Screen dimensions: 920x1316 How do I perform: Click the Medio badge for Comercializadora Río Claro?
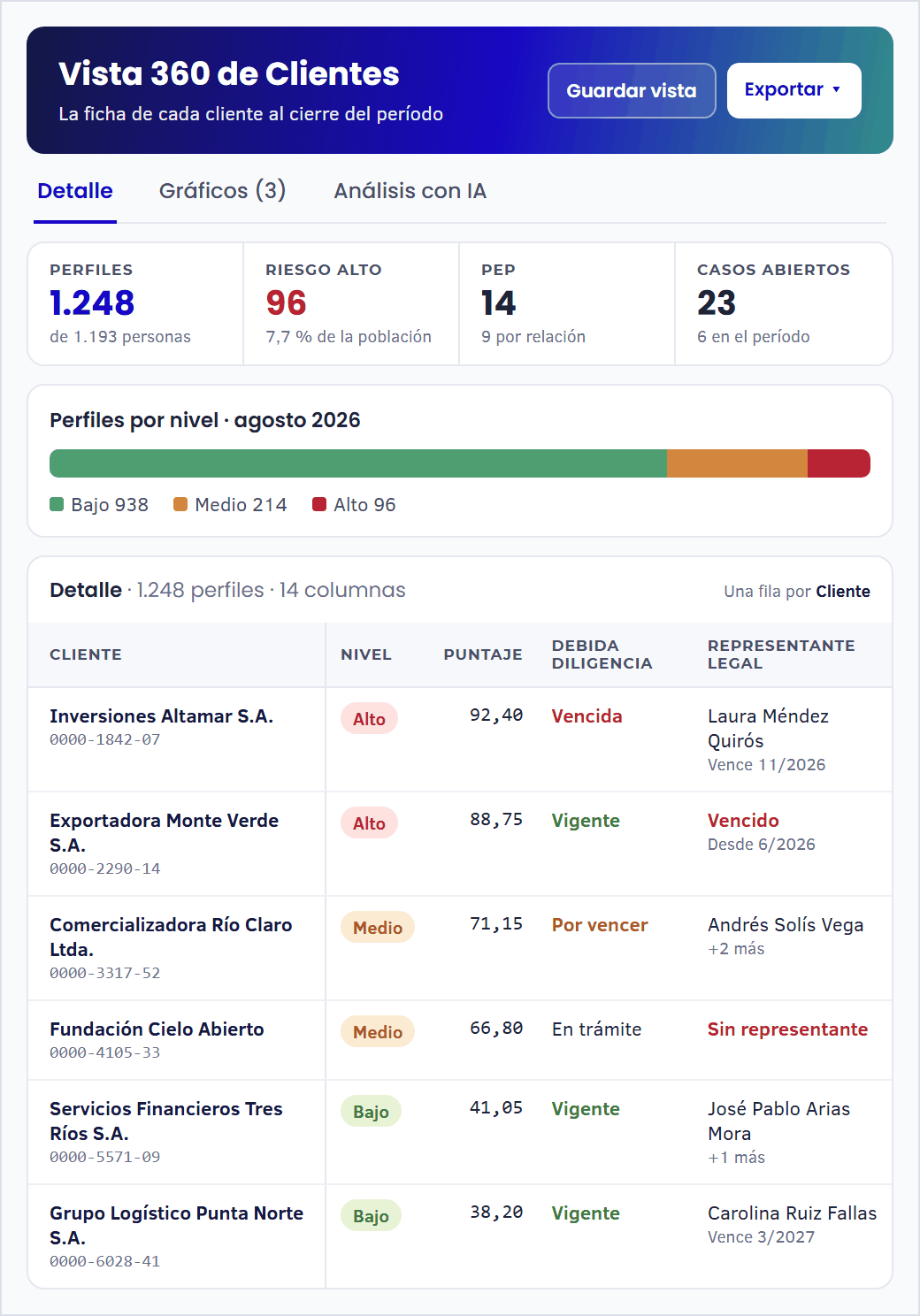click(x=378, y=928)
